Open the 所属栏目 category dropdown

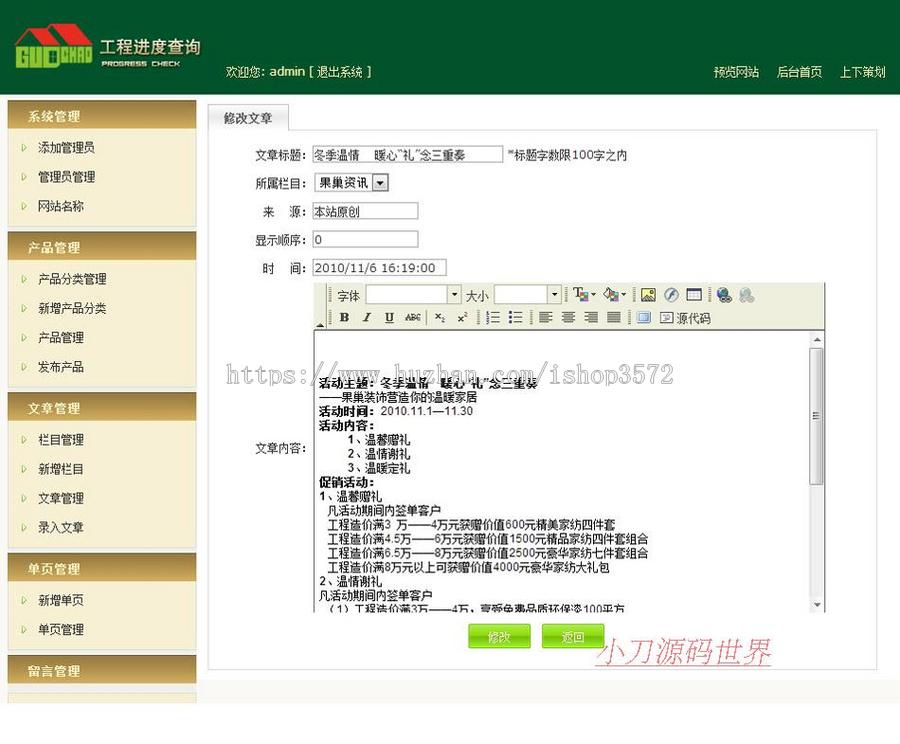pos(352,183)
